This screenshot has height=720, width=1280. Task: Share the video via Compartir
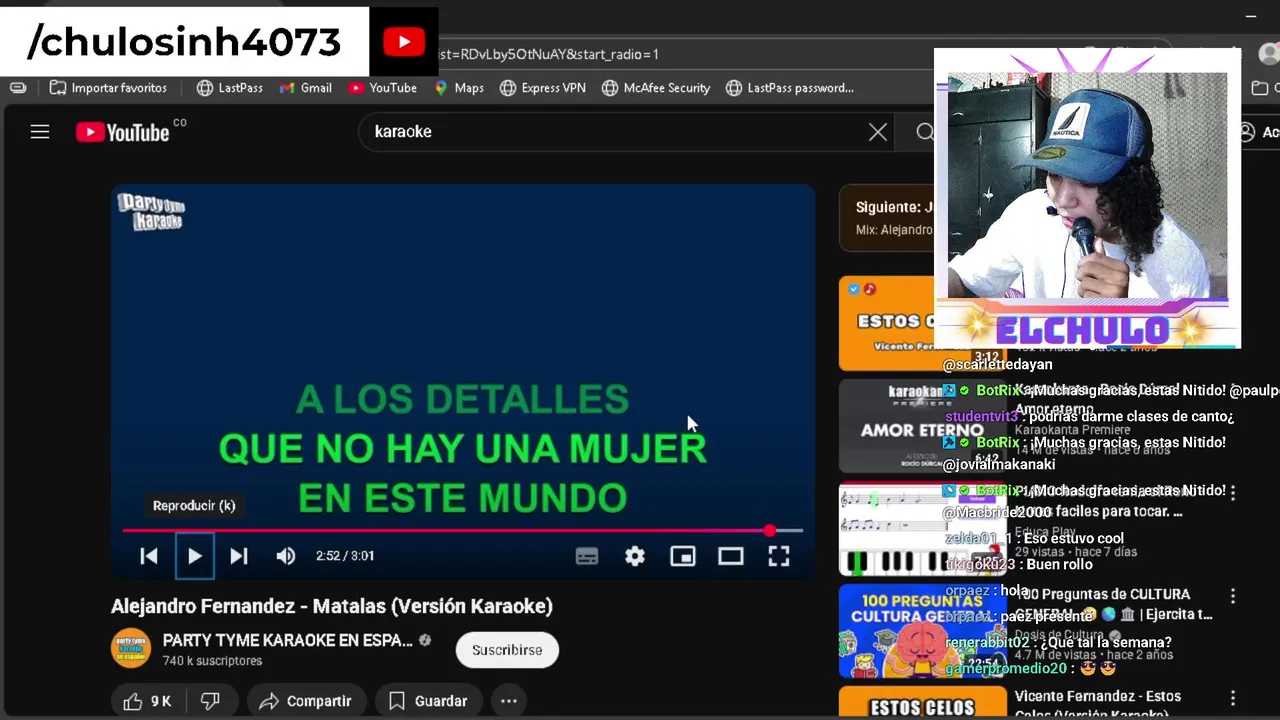pyautogui.click(x=305, y=701)
